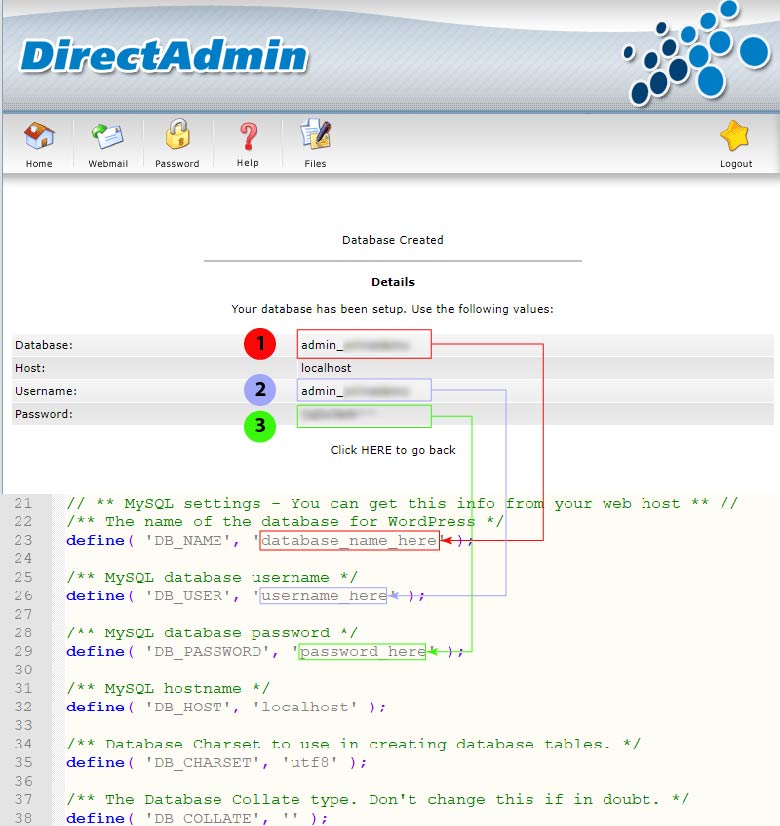Click 'password_here' placeholder in code

click(x=362, y=652)
